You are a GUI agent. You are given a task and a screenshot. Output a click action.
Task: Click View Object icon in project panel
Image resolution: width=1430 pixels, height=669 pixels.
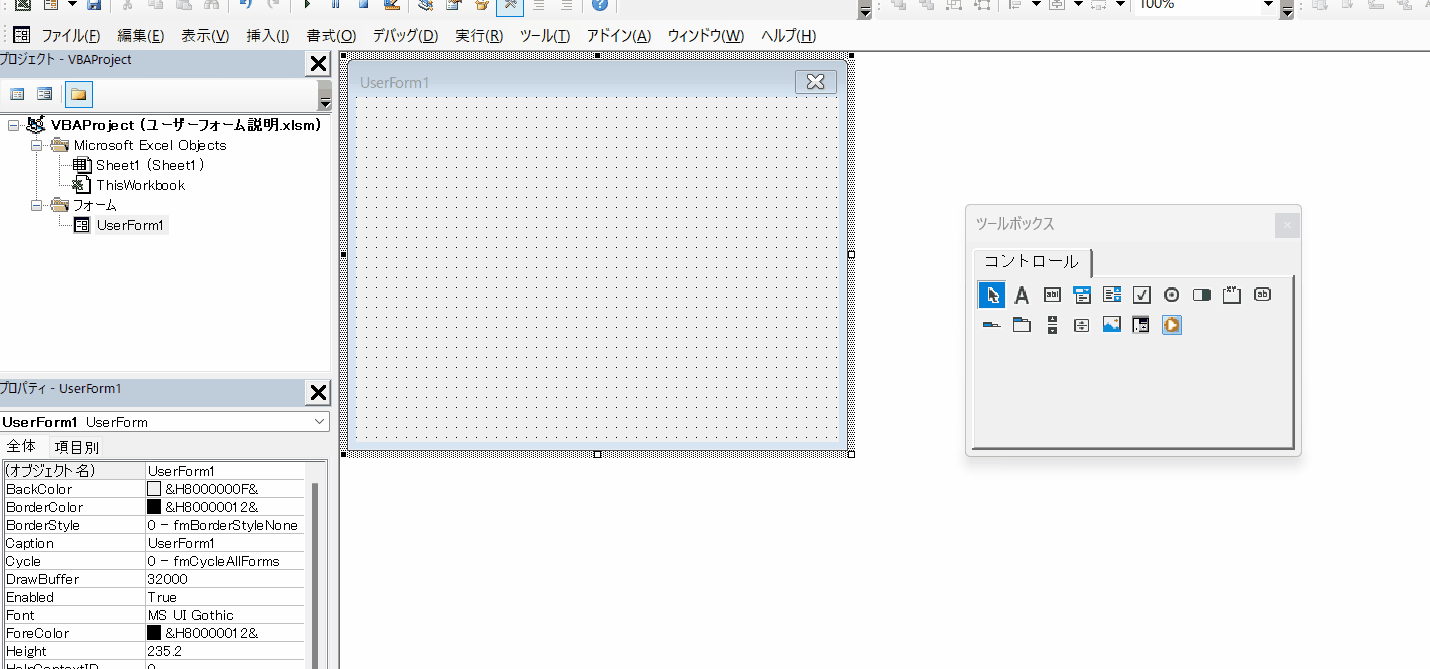coord(45,94)
